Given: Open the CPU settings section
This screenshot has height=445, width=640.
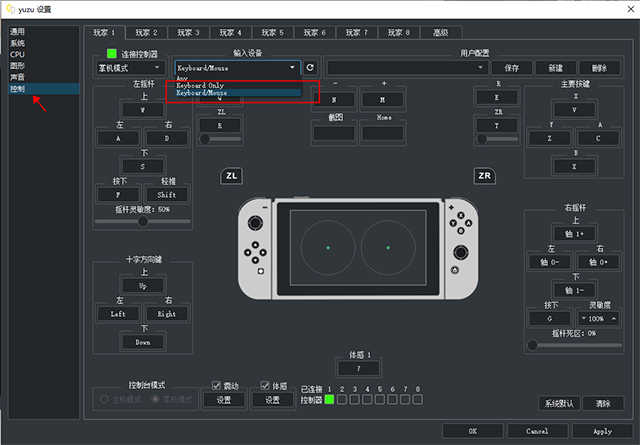Looking at the screenshot, I should pyautogui.click(x=17, y=54).
